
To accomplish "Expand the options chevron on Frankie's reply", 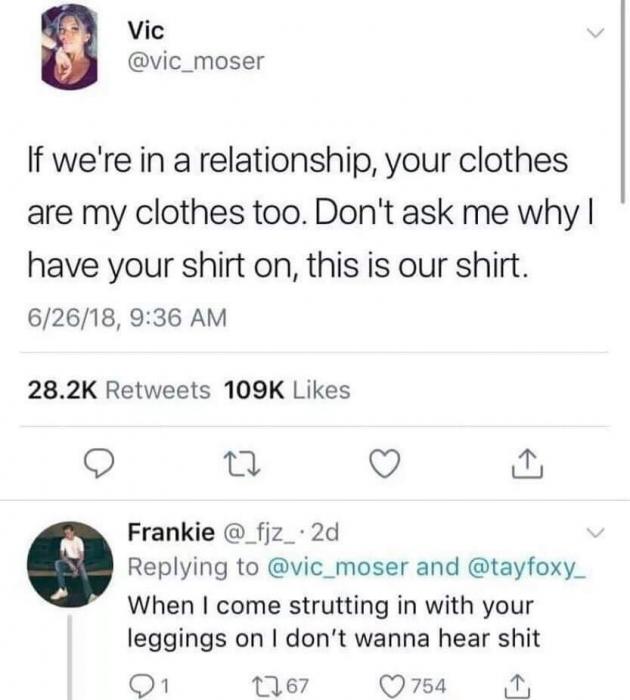I will pyautogui.click(x=596, y=531).
